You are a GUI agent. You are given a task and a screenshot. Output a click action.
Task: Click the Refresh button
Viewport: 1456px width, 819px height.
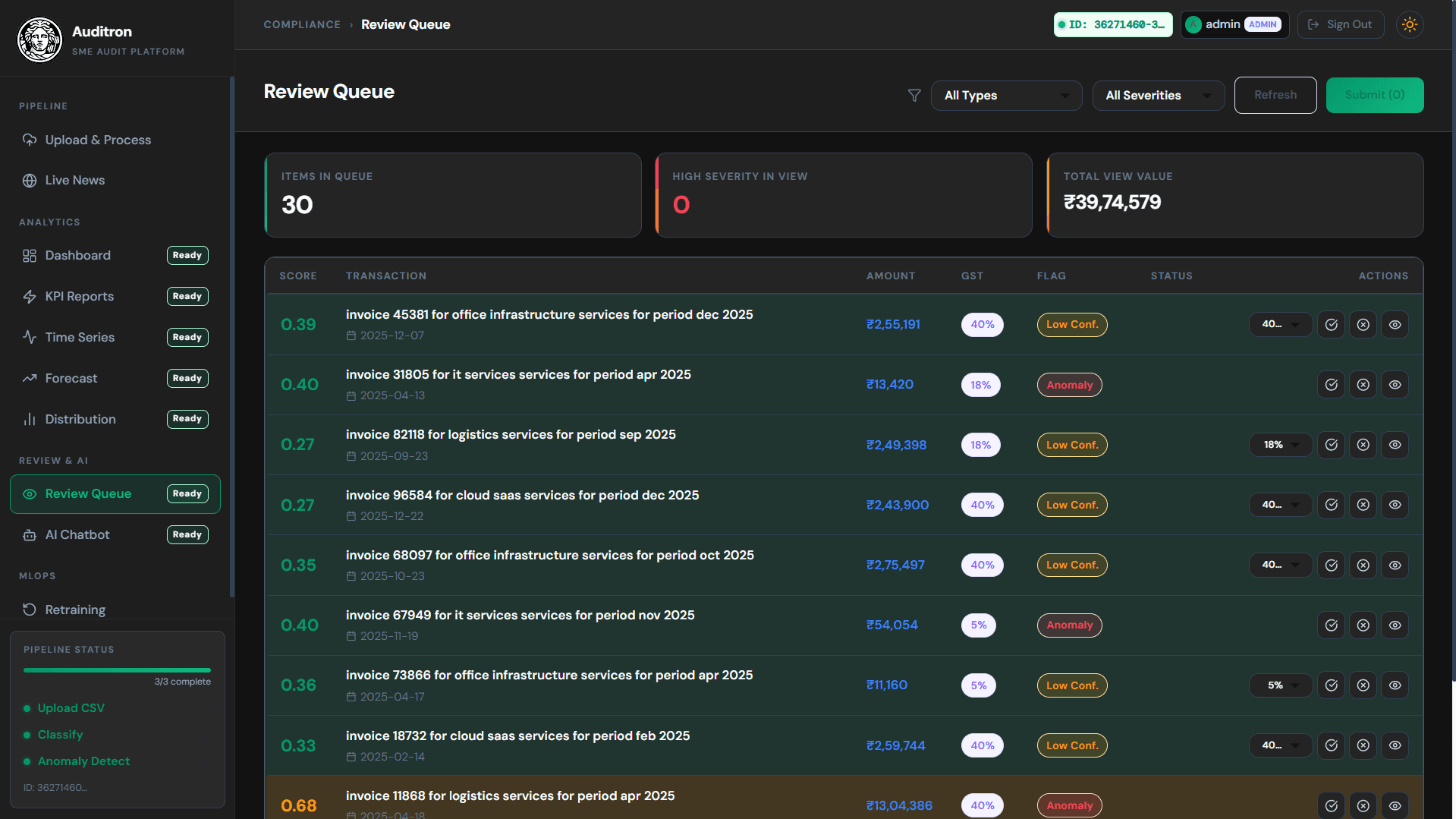[x=1275, y=95]
